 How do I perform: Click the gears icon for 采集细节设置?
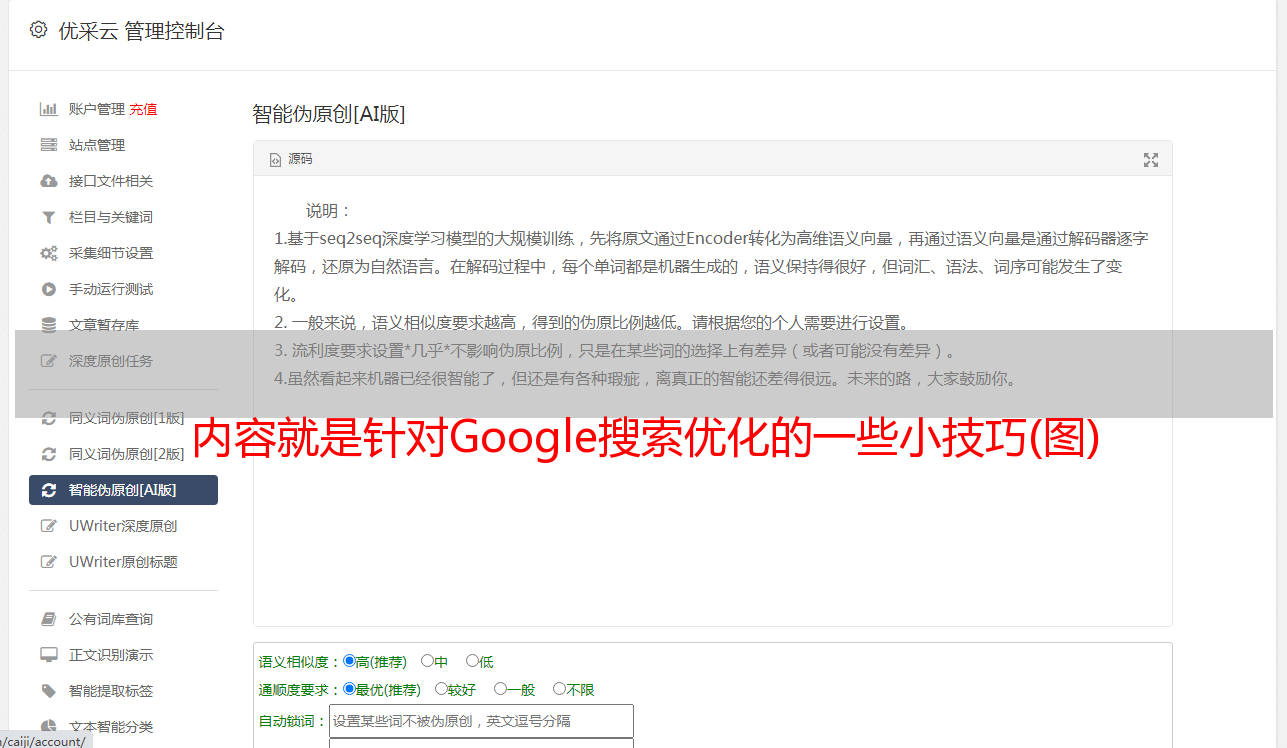pos(48,253)
